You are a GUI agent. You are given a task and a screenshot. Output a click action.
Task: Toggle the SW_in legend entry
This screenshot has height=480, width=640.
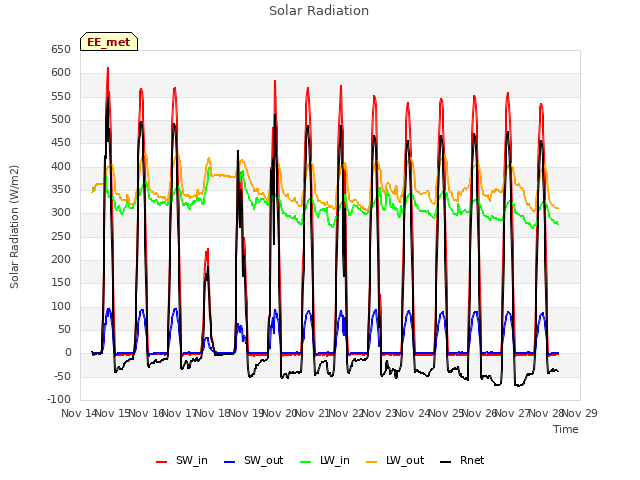182,460
